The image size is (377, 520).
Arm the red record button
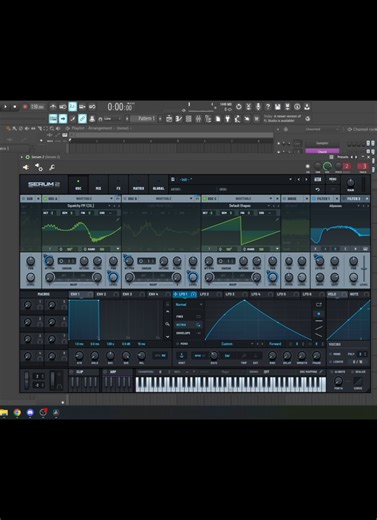pyautogui.click(x=25, y=107)
